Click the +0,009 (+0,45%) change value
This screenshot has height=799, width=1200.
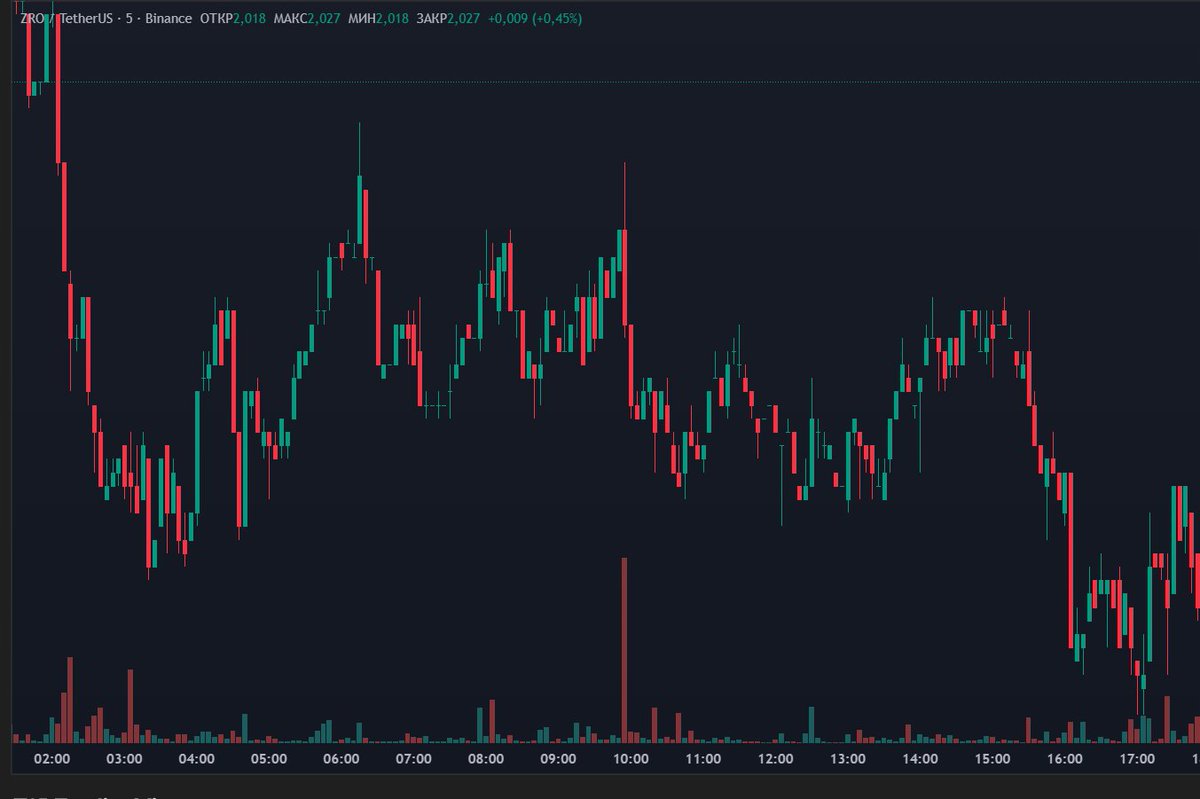click(x=534, y=18)
